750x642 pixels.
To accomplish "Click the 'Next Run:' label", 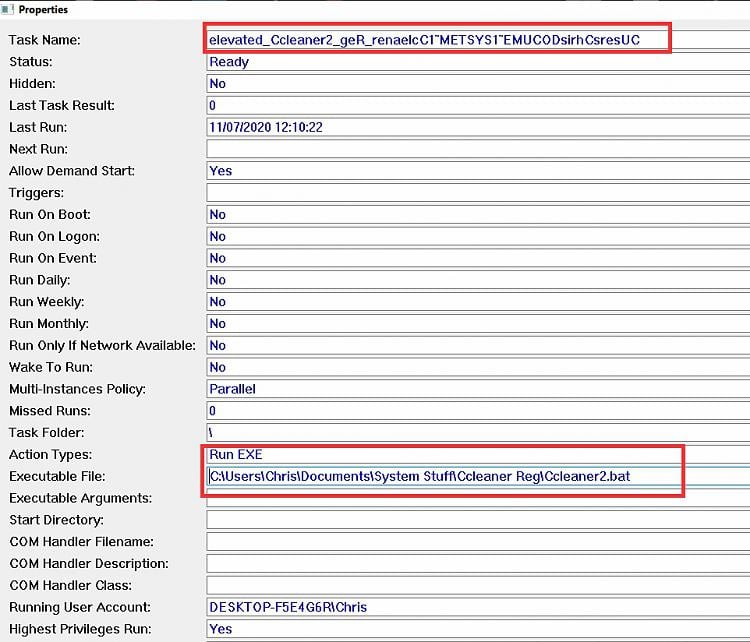I will click(38, 149).
